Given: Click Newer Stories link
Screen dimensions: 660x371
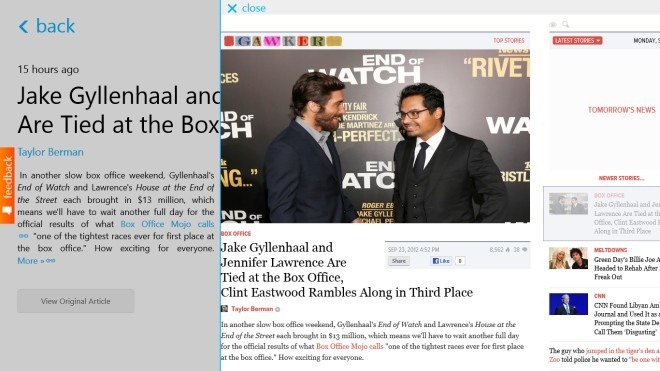Looking at the screenshot, I should 621,178.
